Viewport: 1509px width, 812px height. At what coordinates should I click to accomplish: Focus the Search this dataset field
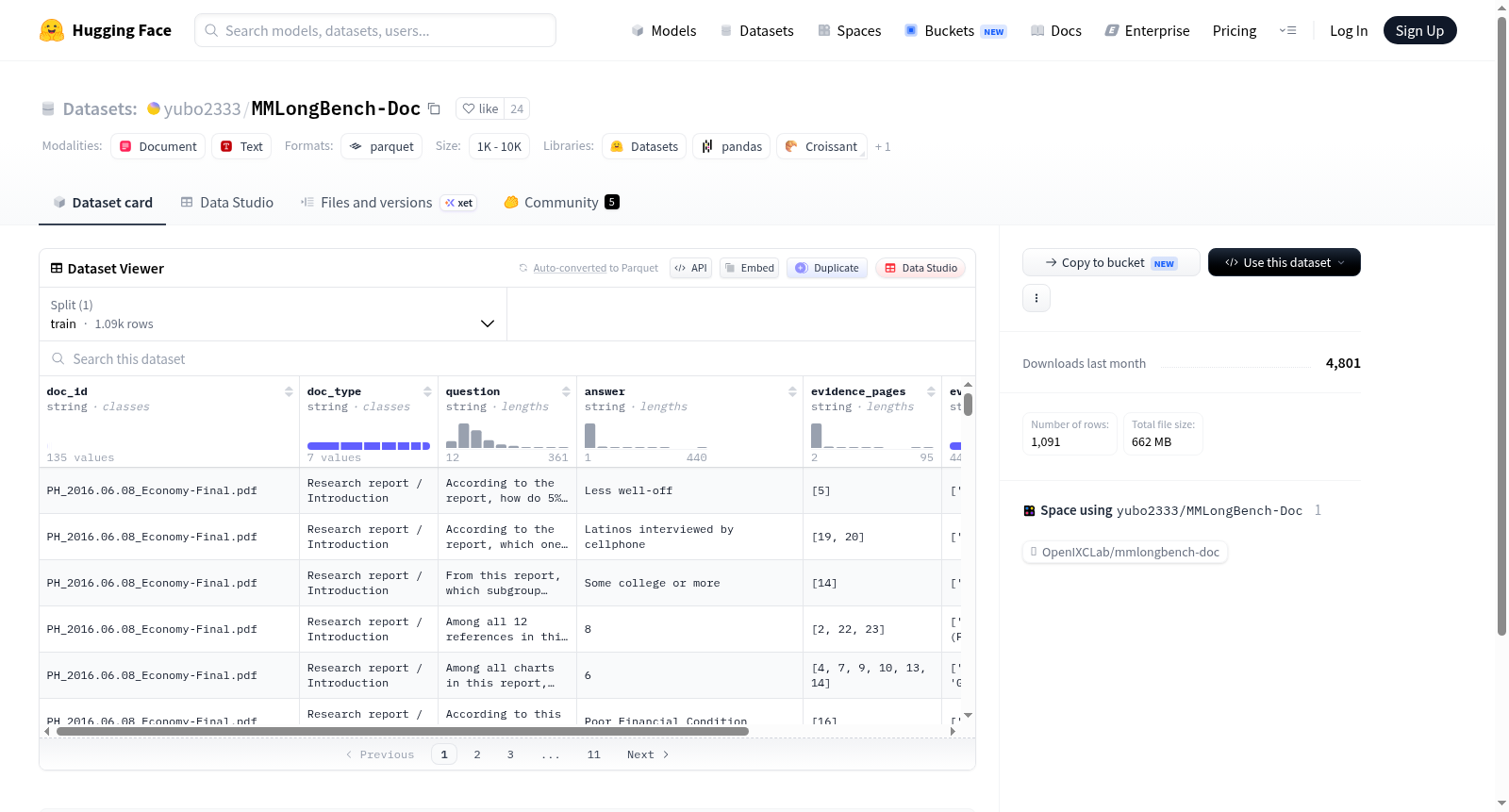[x=507, y=358]
